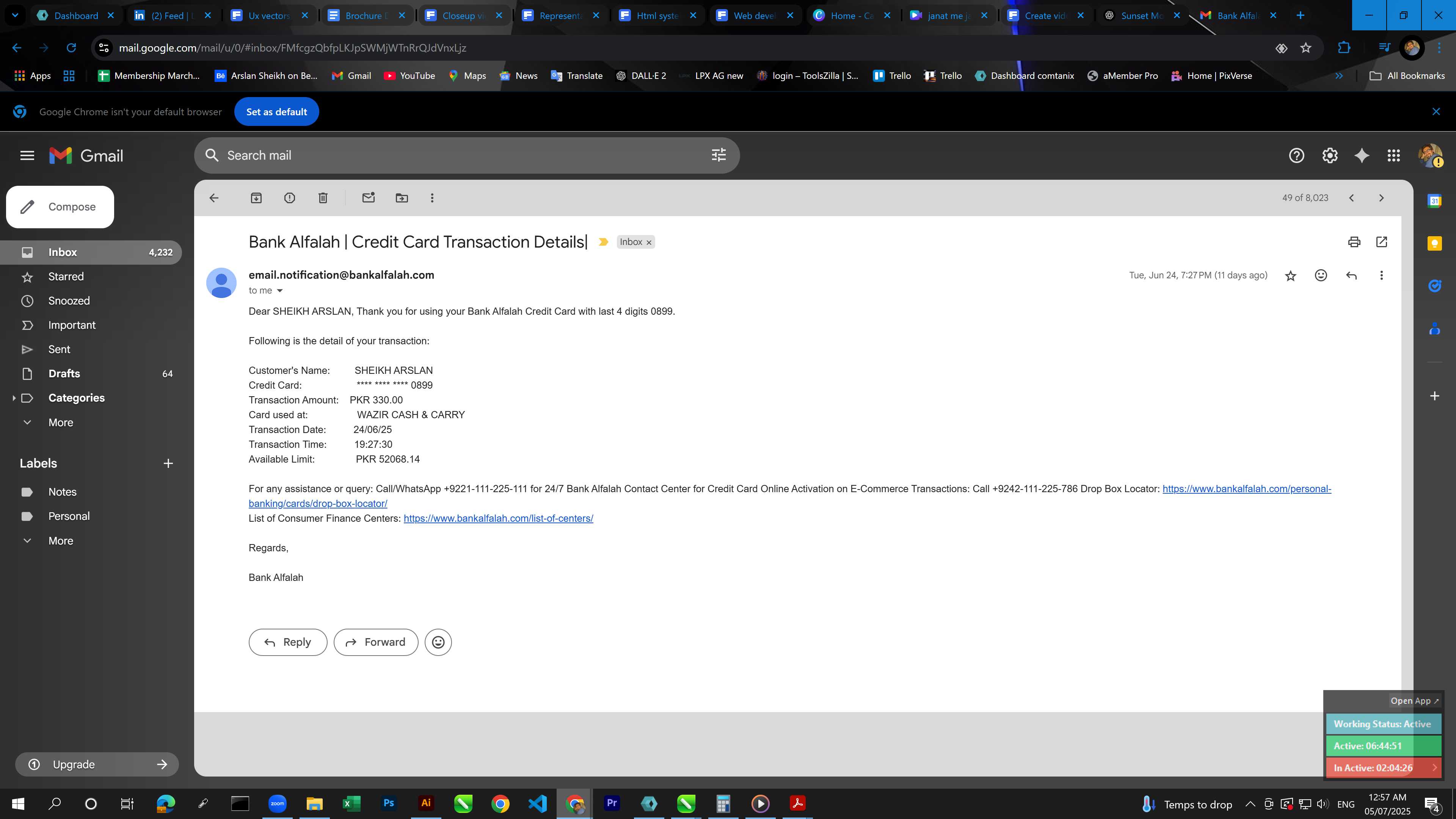Add emoji reaction button below email
The height and width of the screenshot is (819, 1456).
[x=438, y=642]
